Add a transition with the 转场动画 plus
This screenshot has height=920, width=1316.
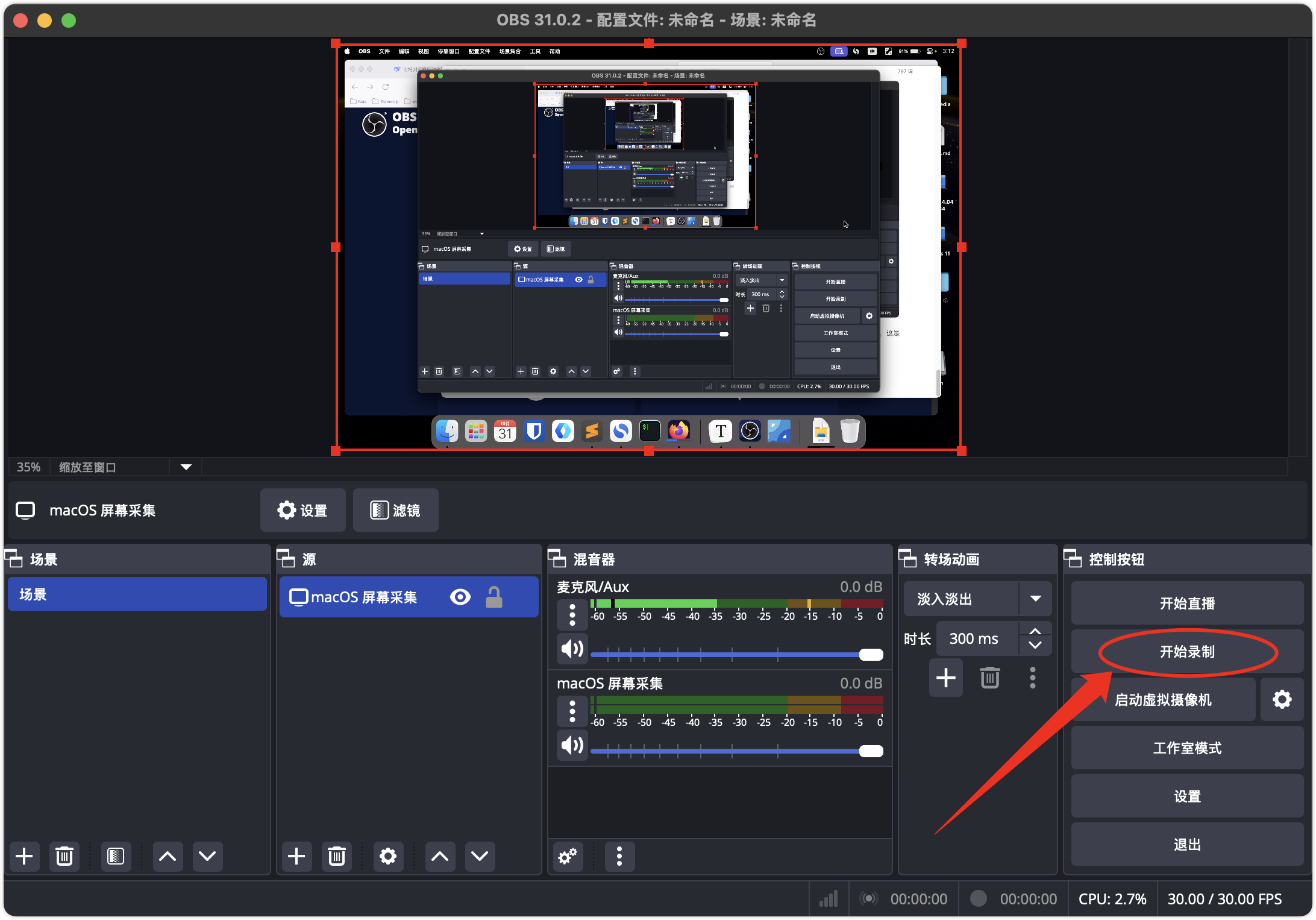[946, 678]
